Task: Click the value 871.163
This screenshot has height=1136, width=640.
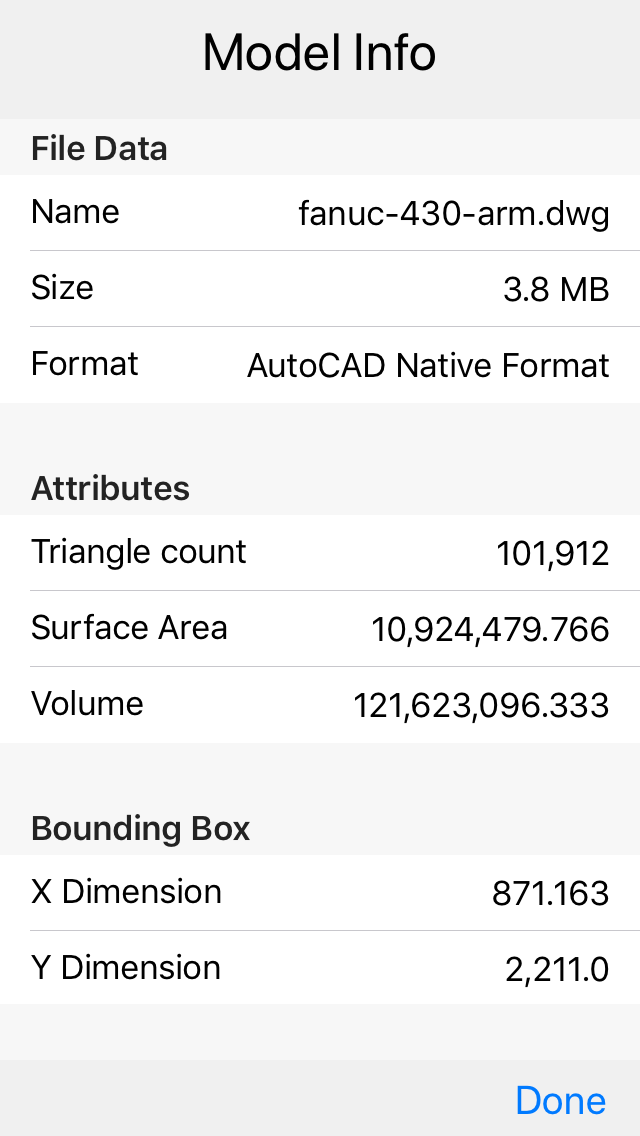Action: click(x=552, y=891)
